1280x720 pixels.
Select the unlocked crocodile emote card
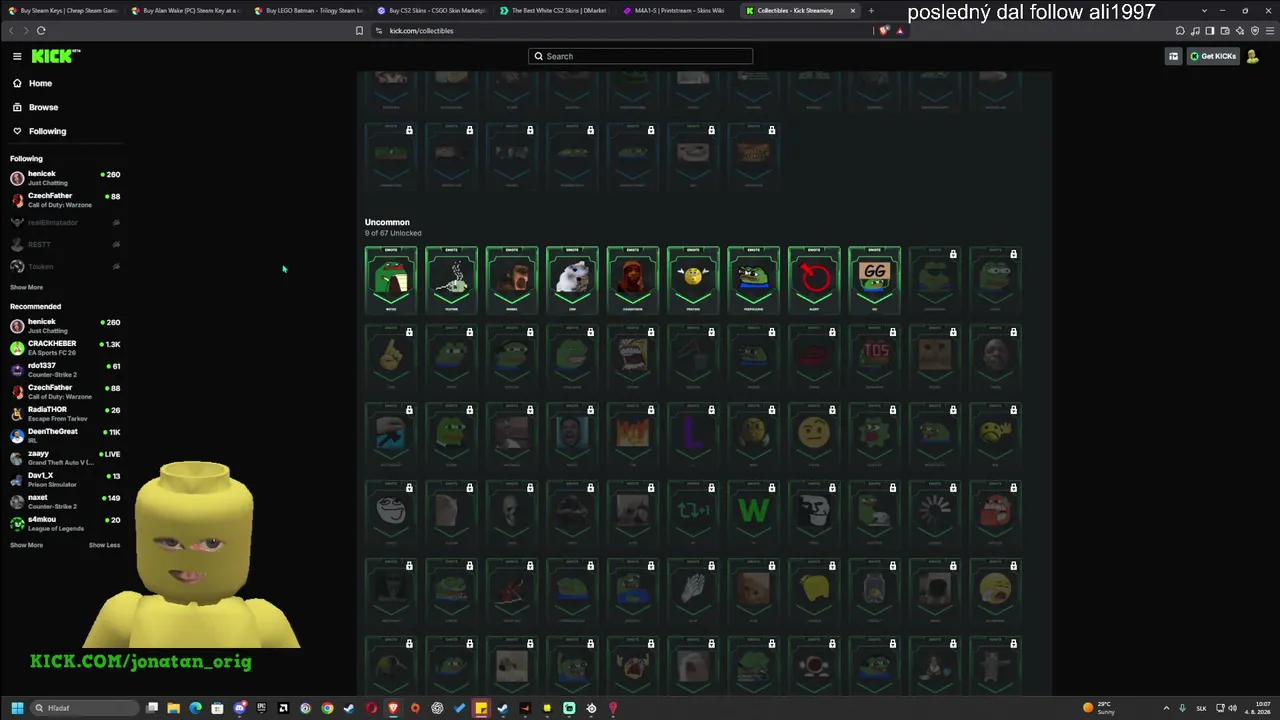pyautogui.click(x=391, y=280)
